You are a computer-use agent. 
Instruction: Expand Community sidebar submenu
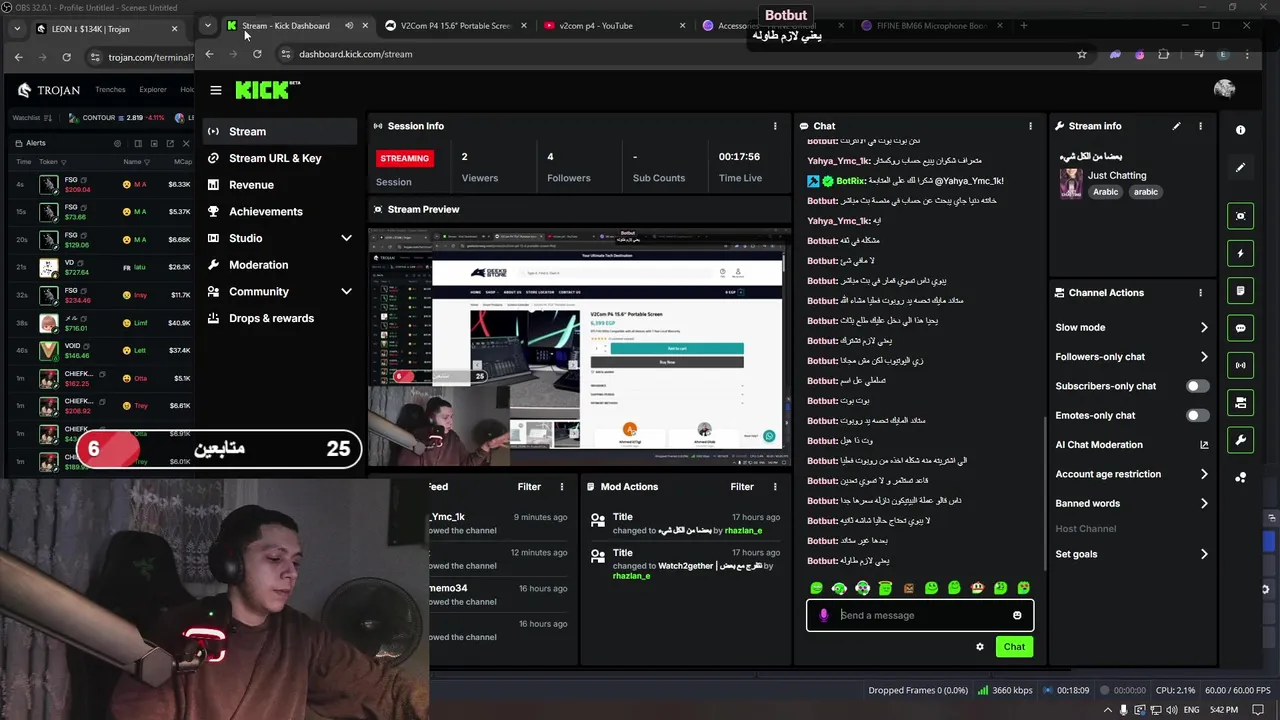(346, 291)
